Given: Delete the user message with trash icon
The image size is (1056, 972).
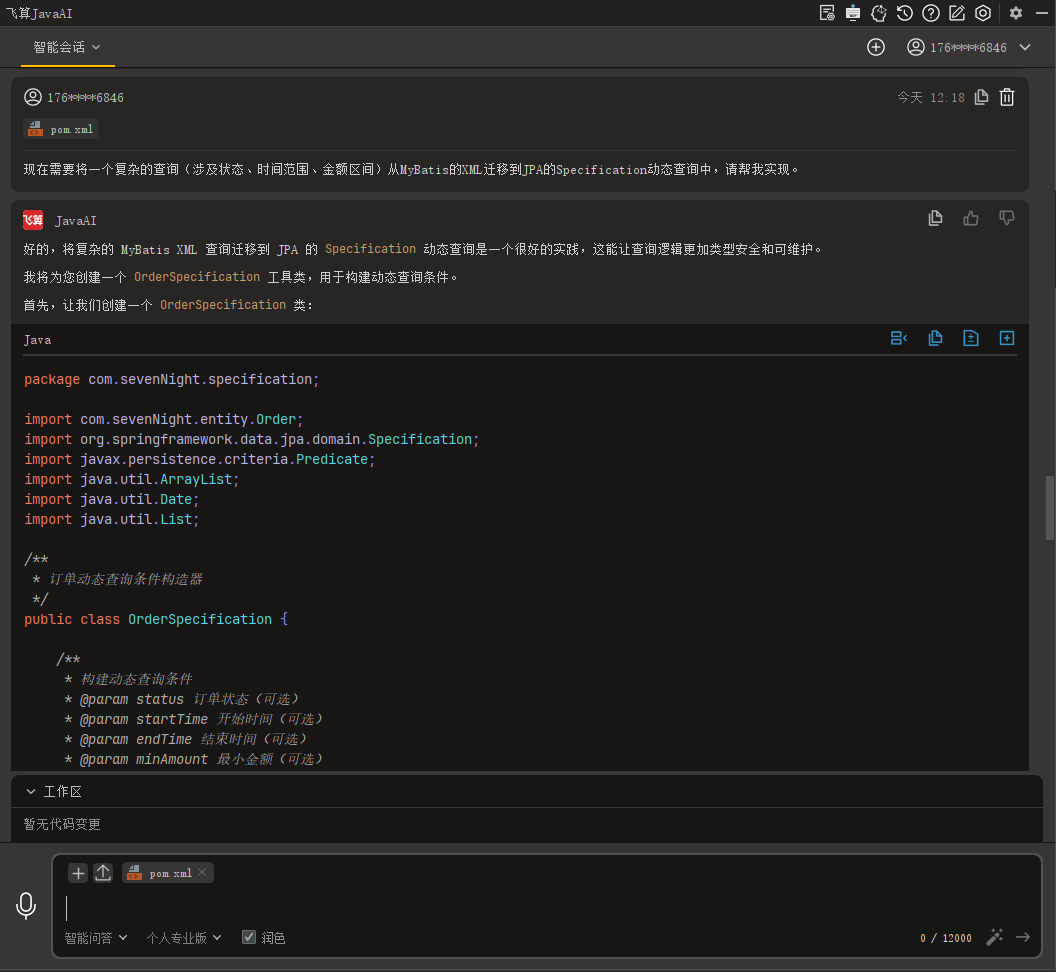Looking at the screenshot, I should point(1007,97).
